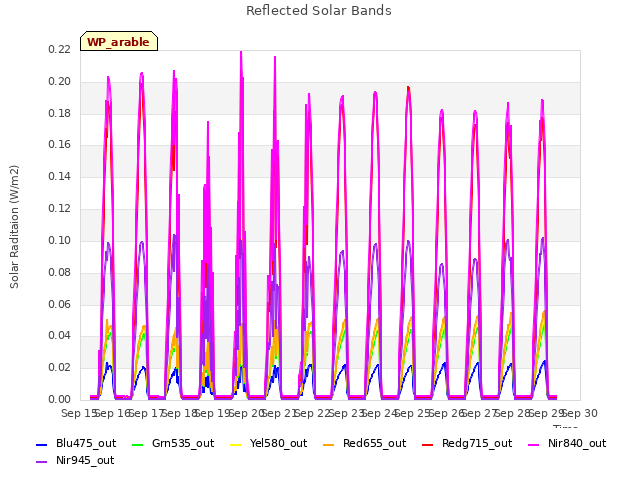Click the red Redg715_out color marker

(427, 444)
